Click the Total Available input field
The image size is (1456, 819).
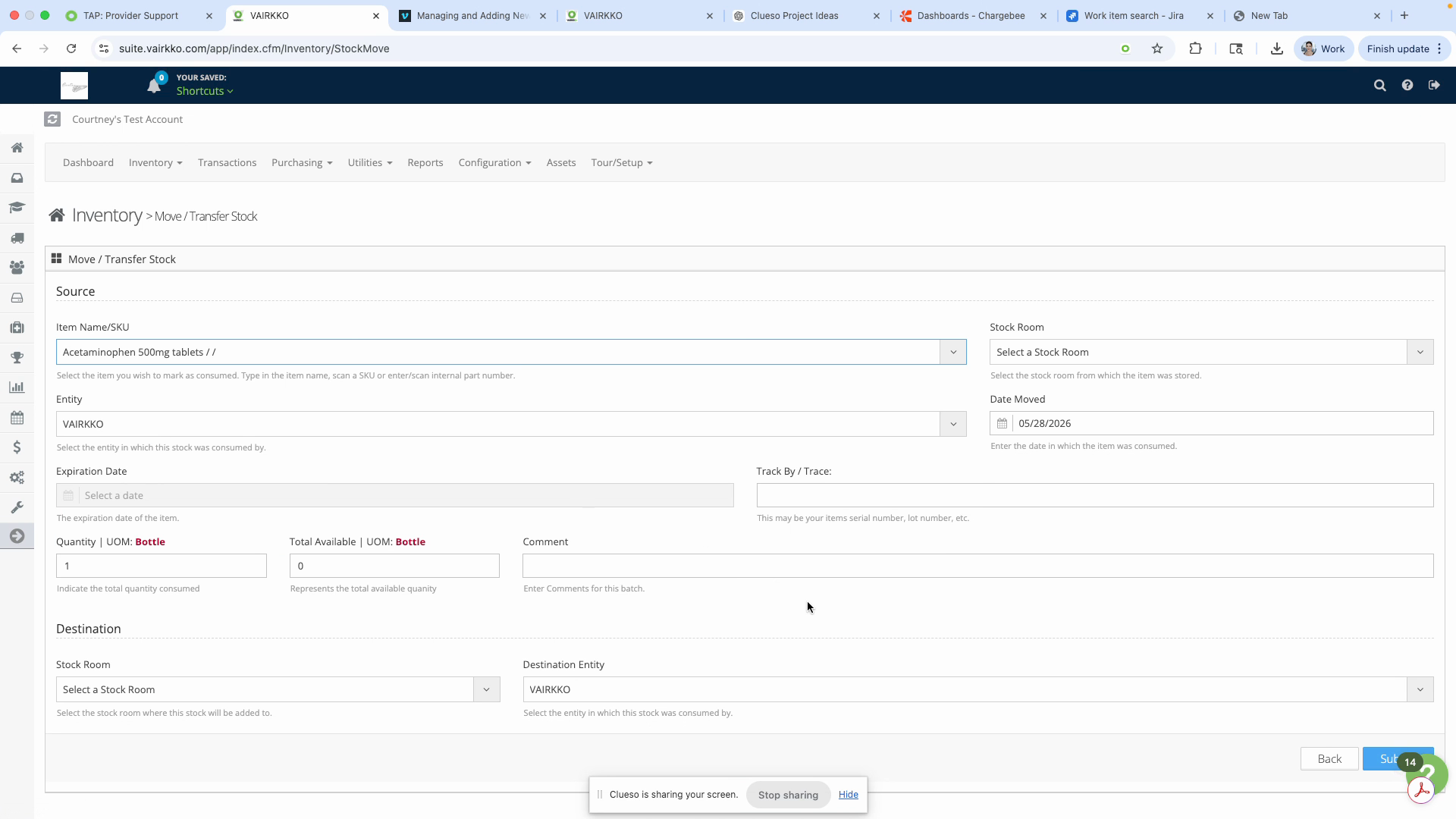pyautogui.click(x=394, y=566)
